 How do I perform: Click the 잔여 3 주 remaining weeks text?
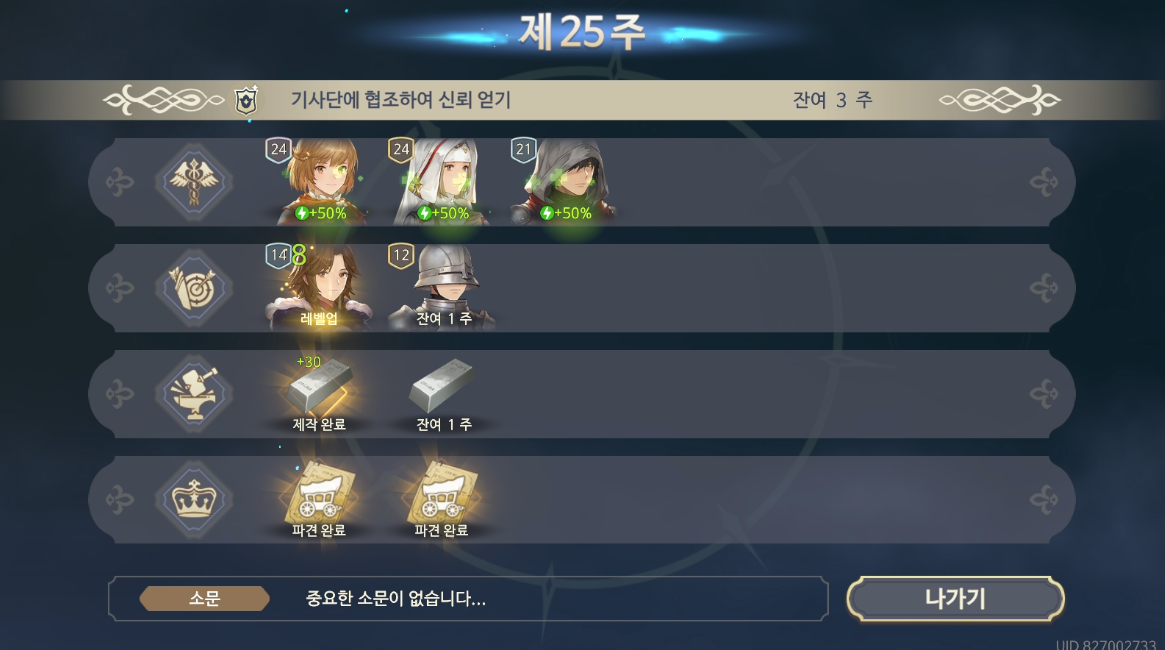coord(832,100)
